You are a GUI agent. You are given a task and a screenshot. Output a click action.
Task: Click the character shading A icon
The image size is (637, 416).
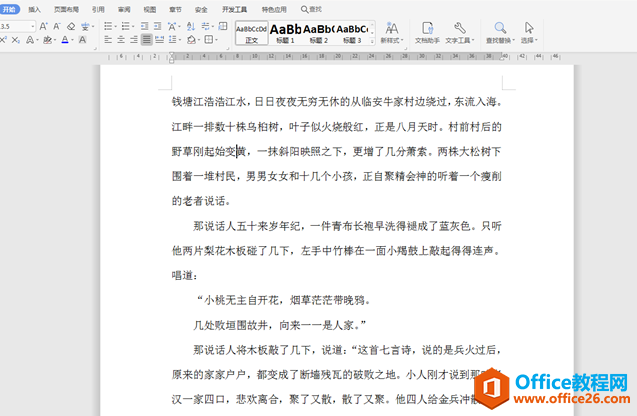tap(82, 40)
